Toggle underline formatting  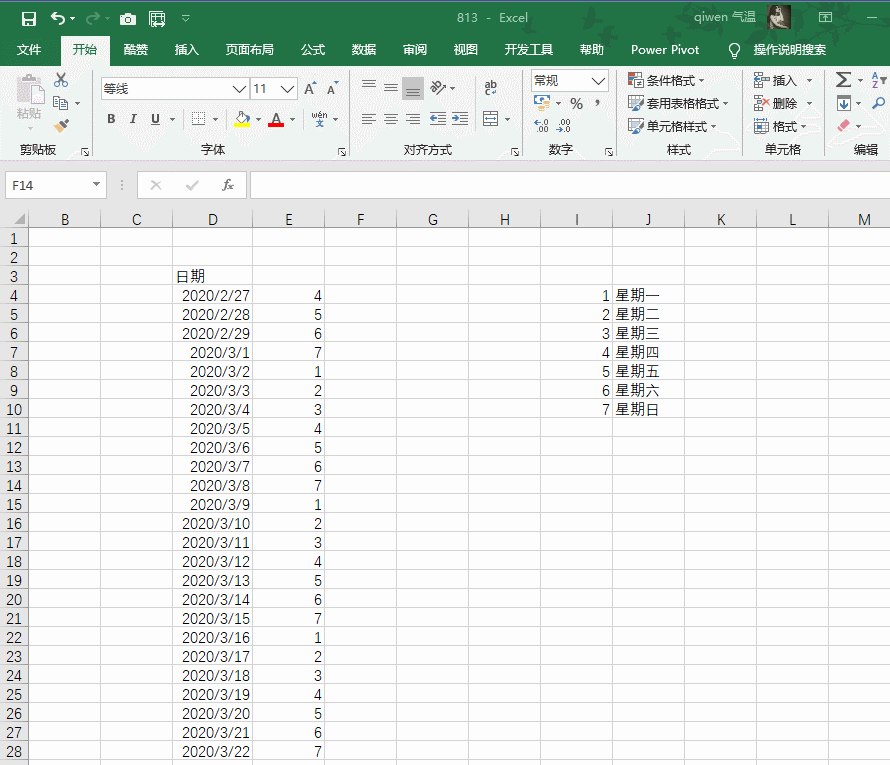point(155,119)
